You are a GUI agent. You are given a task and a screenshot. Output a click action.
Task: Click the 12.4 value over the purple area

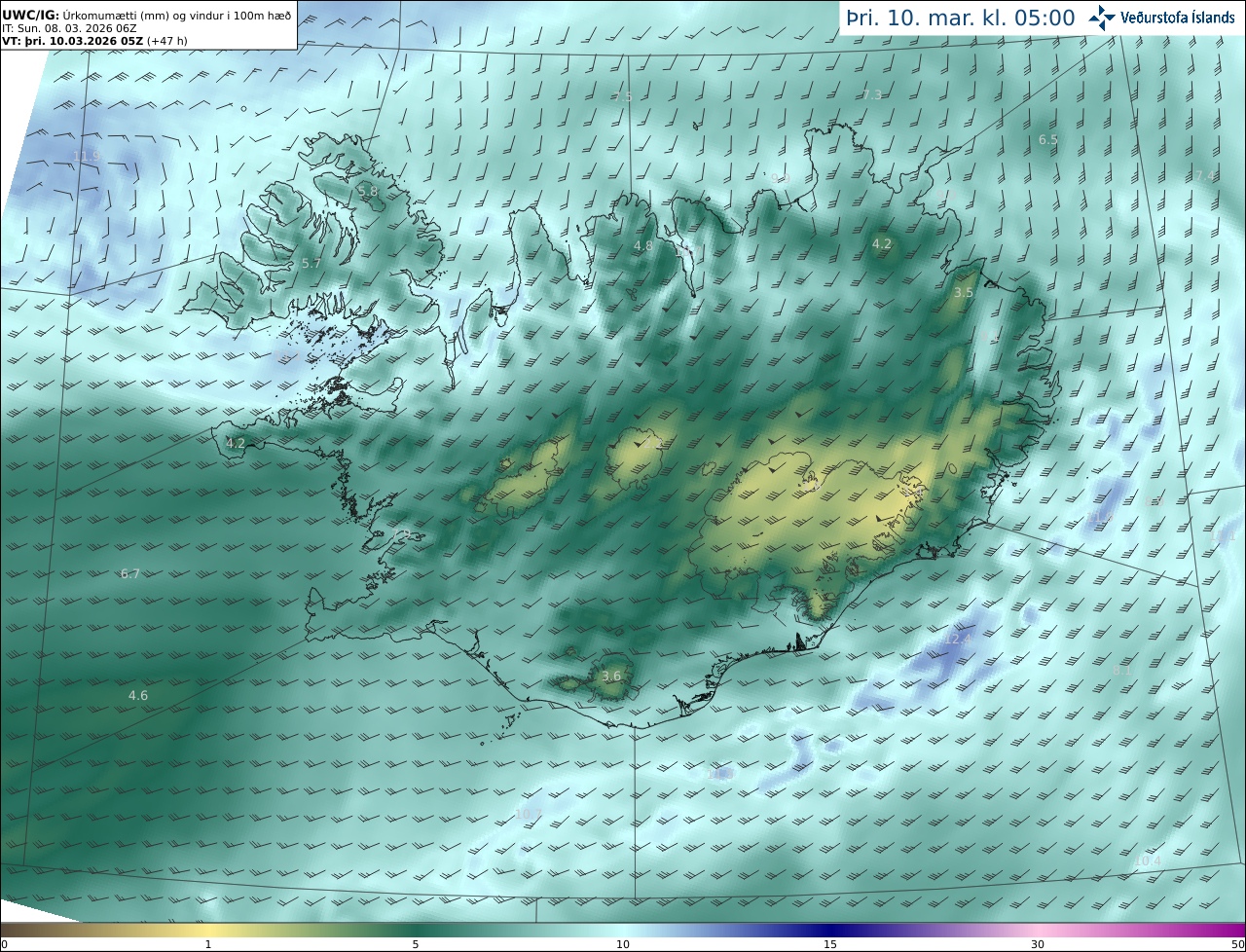pos(959,640)
